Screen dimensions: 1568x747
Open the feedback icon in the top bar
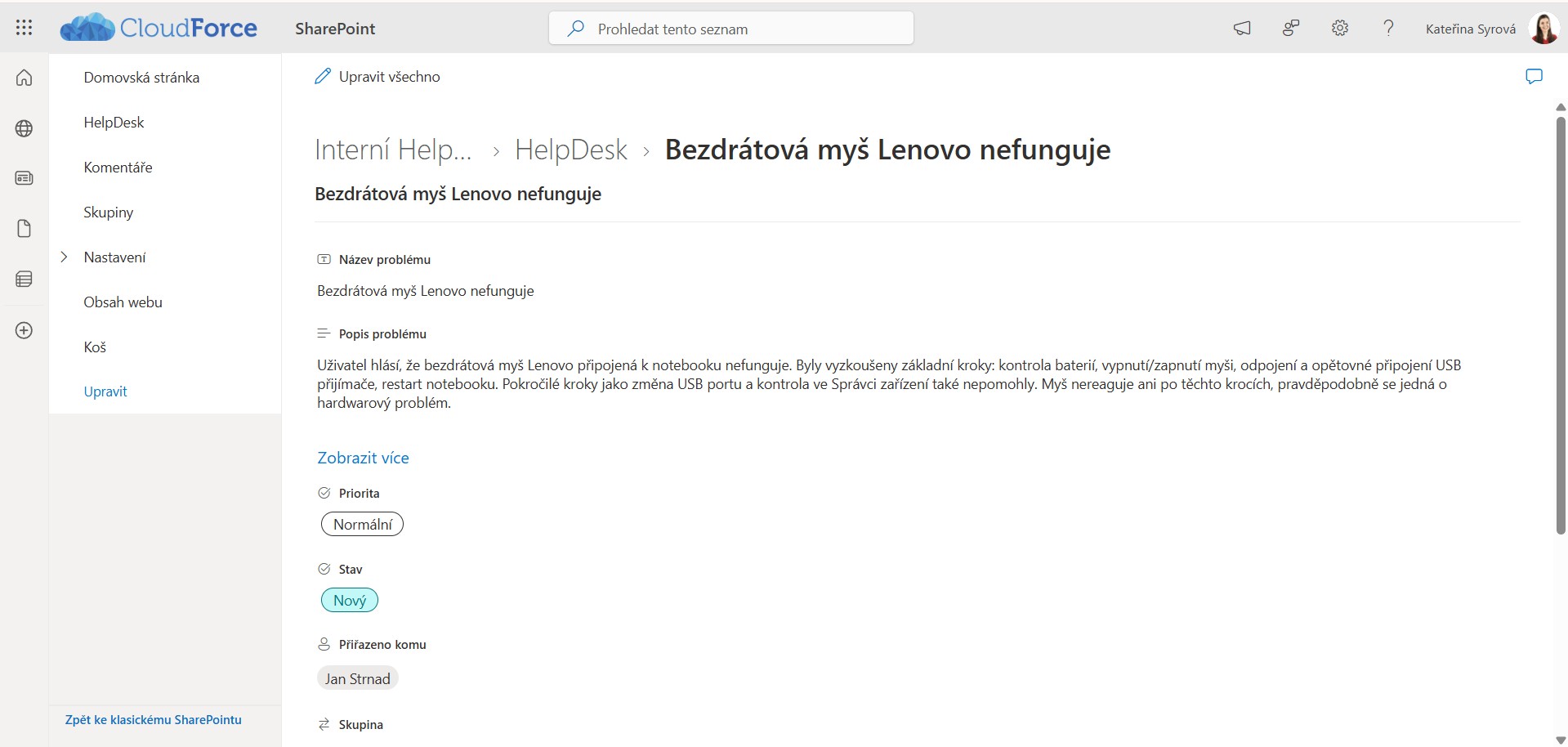point(1289,28)
